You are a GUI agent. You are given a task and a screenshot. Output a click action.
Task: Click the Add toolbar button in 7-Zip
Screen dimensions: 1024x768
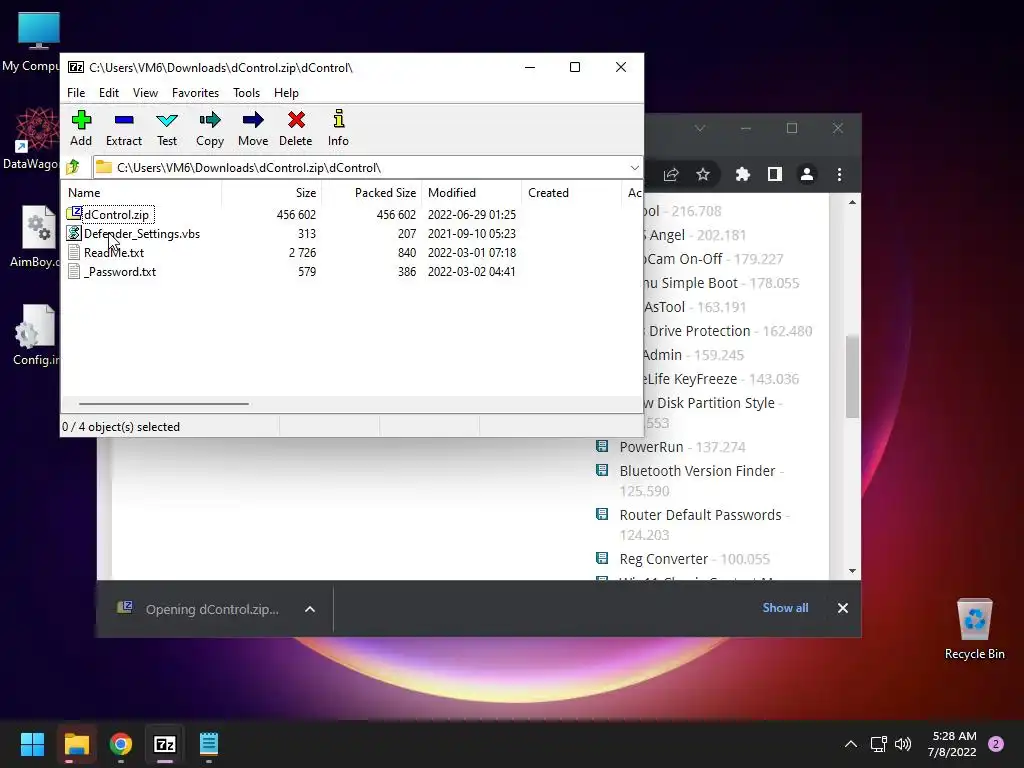(x=81, y=128)
